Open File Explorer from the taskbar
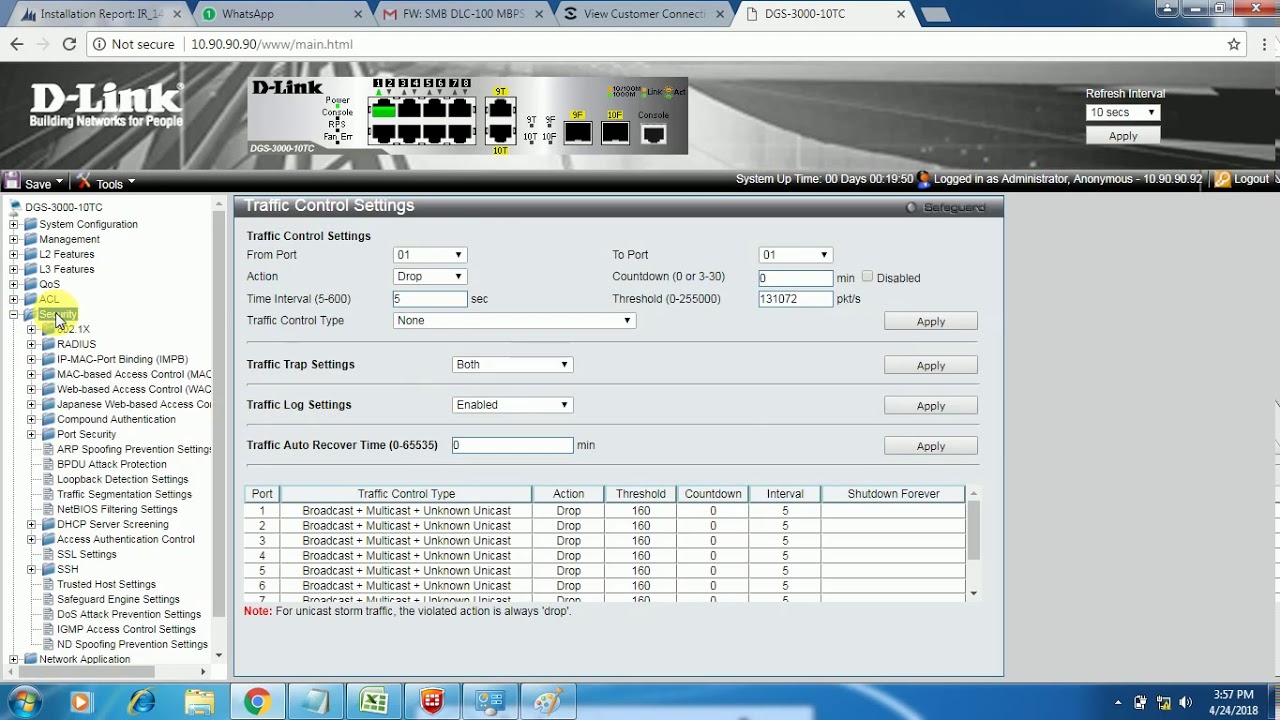This screenshot has width=1280, height=720. pyautogui.click(x=200, y=702)
